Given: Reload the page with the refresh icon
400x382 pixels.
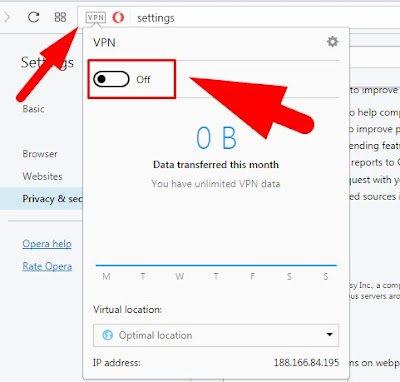Looking at the screenshot, I should tap(33, 17).
